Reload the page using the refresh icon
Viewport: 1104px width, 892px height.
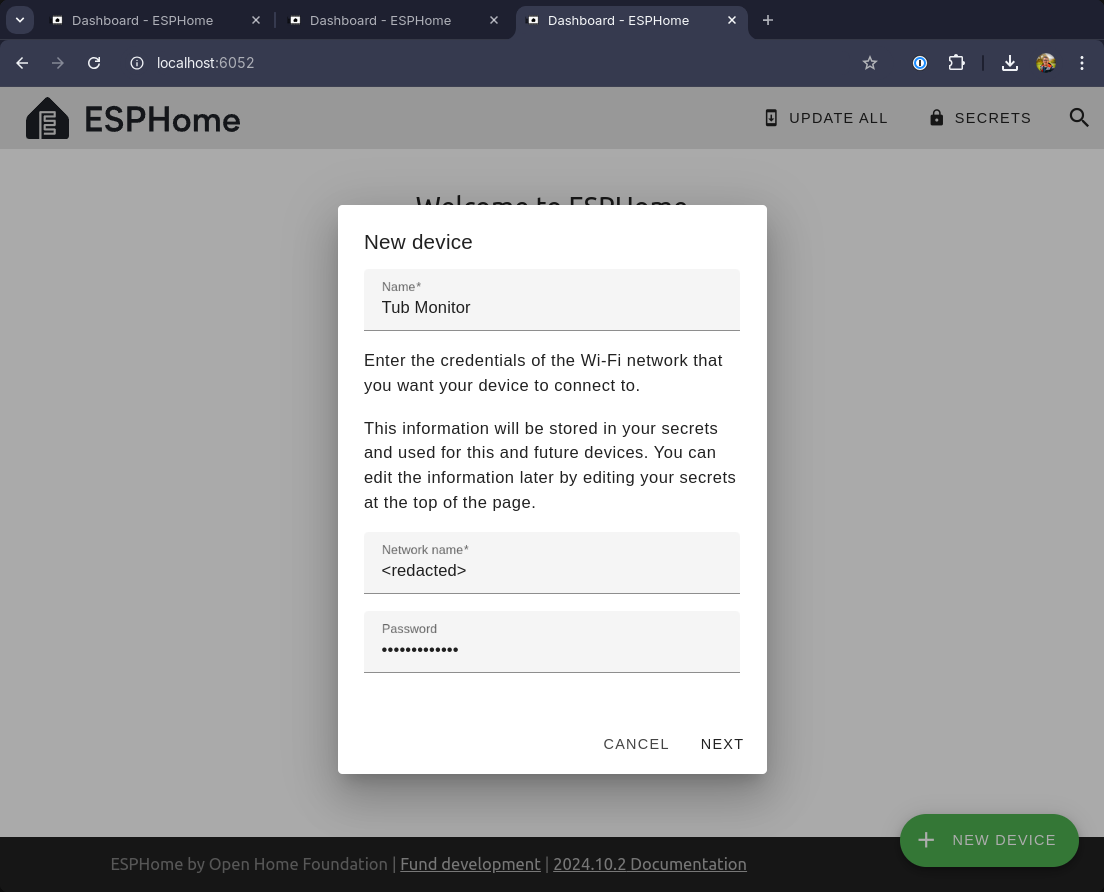[94, 63]
